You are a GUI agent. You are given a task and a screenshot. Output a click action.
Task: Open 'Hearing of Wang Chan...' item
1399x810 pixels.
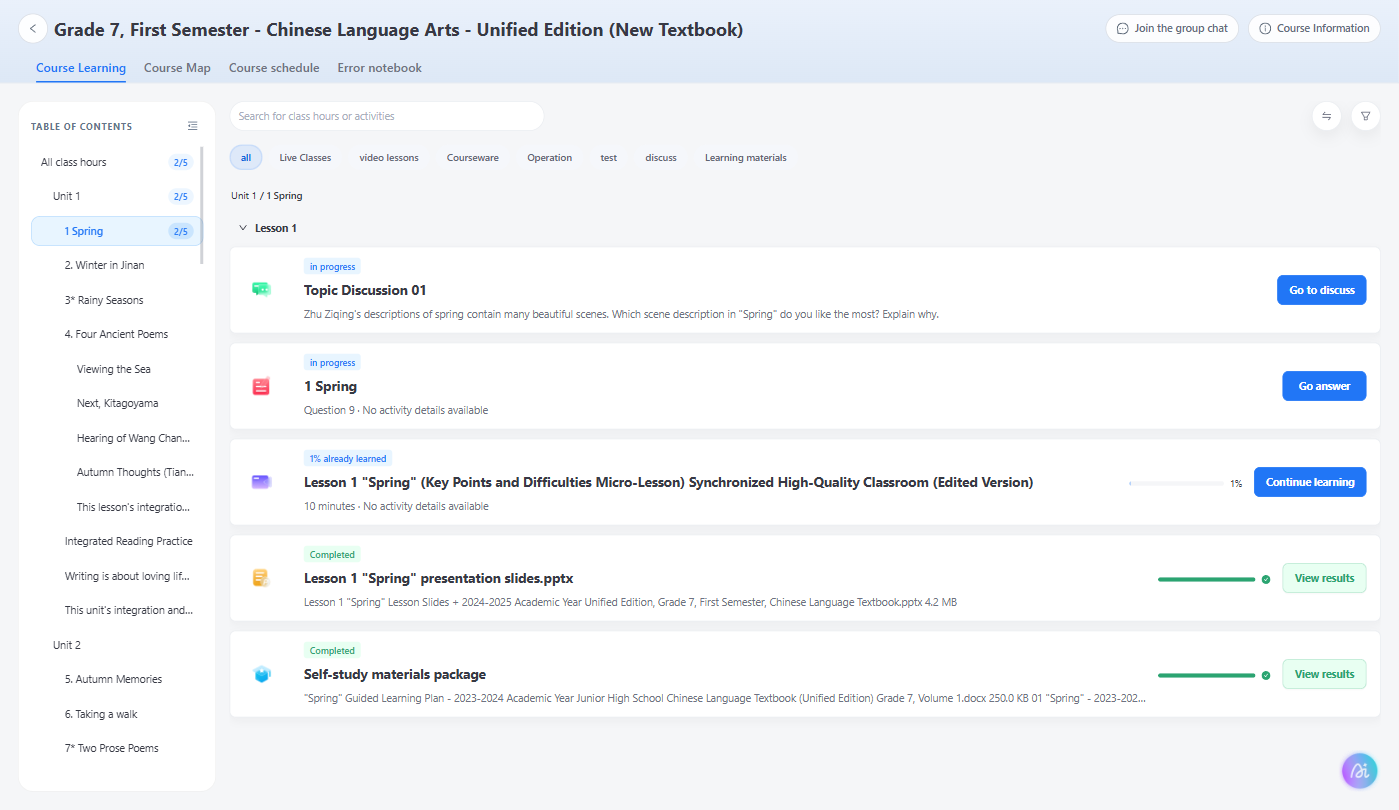coord(133,438)
